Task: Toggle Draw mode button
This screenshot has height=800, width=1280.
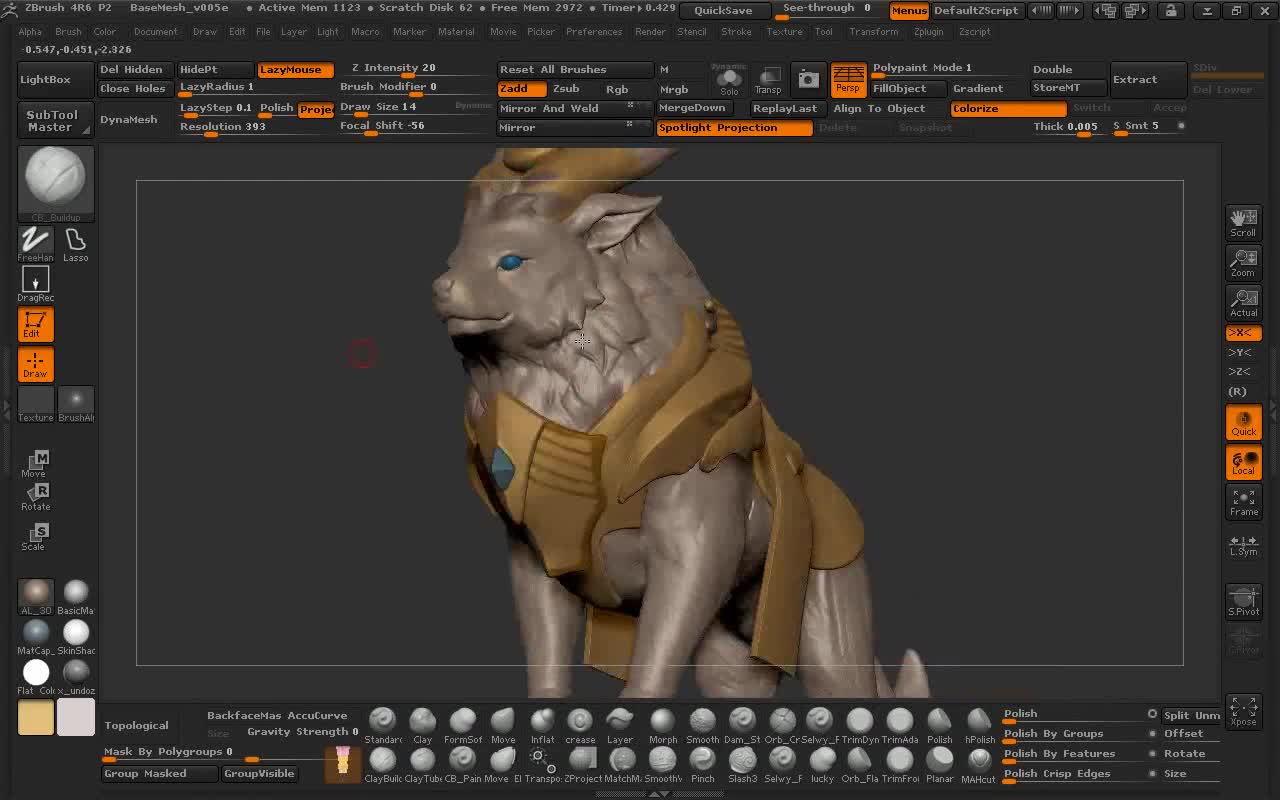Action: 35,364
